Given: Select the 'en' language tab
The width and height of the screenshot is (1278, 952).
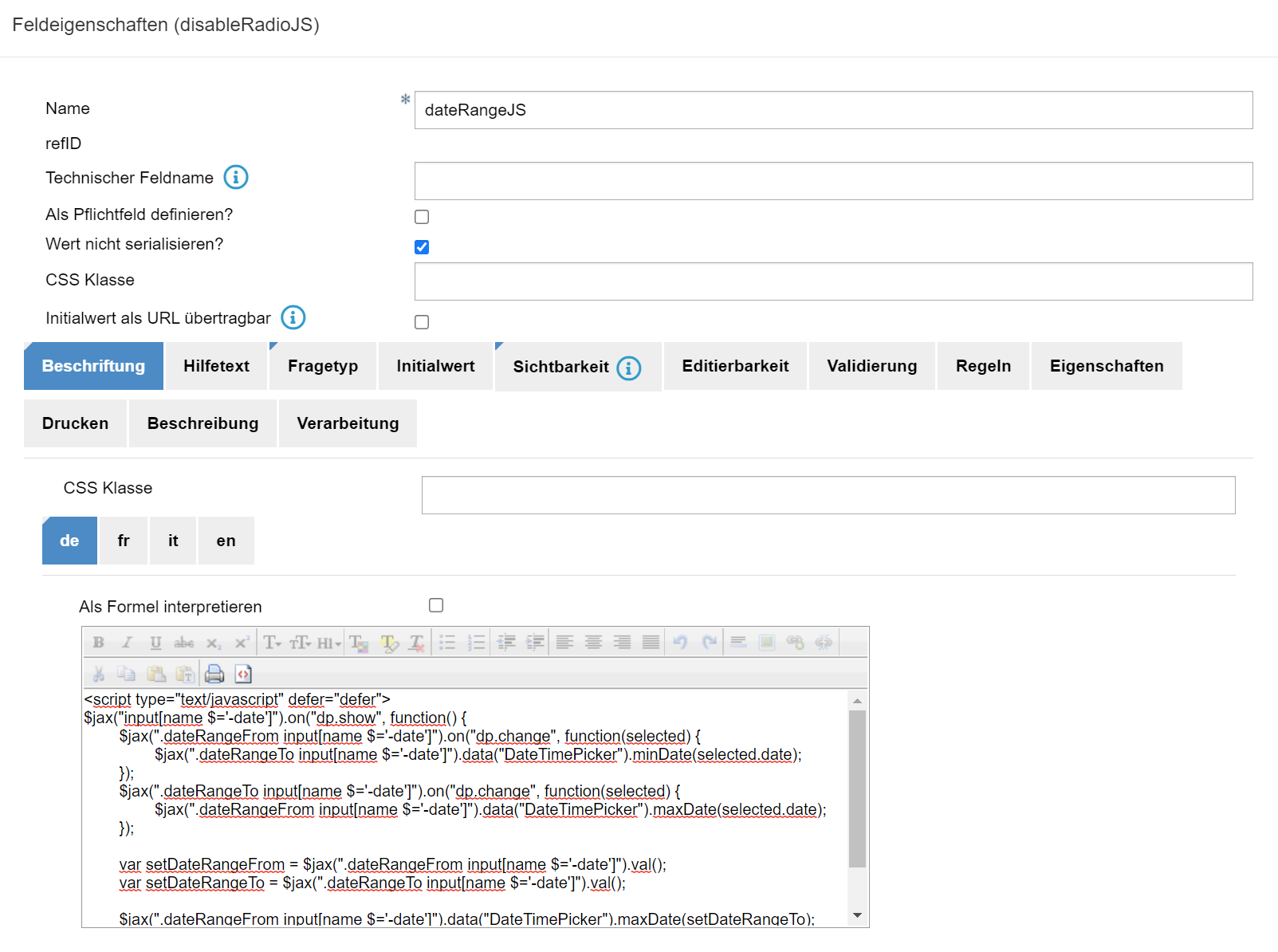Looking at the screenshot, I should point(226,541).
